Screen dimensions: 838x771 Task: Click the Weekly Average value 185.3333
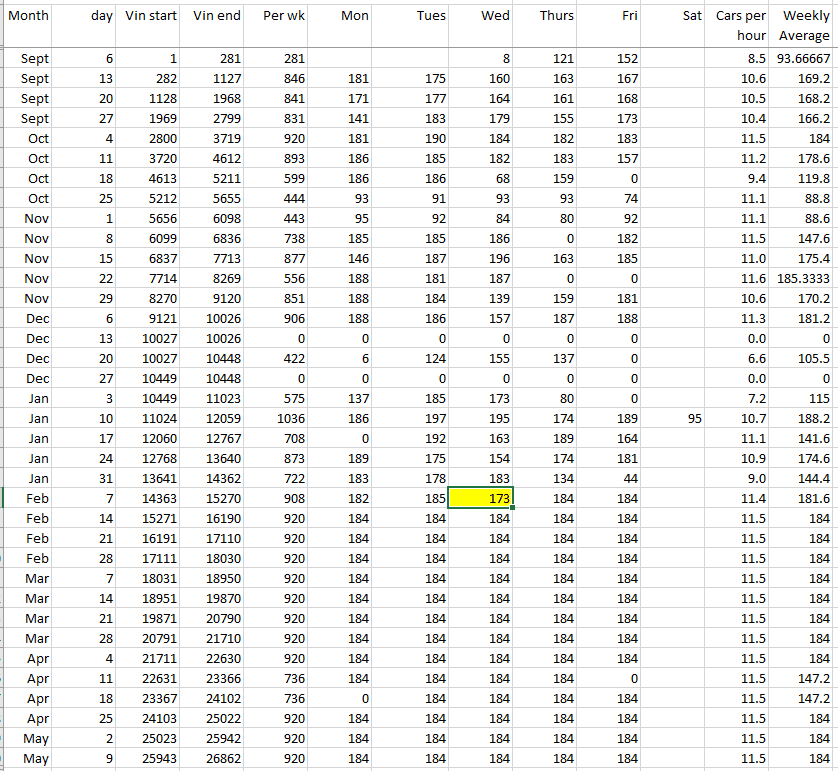[x=804, y=278]
